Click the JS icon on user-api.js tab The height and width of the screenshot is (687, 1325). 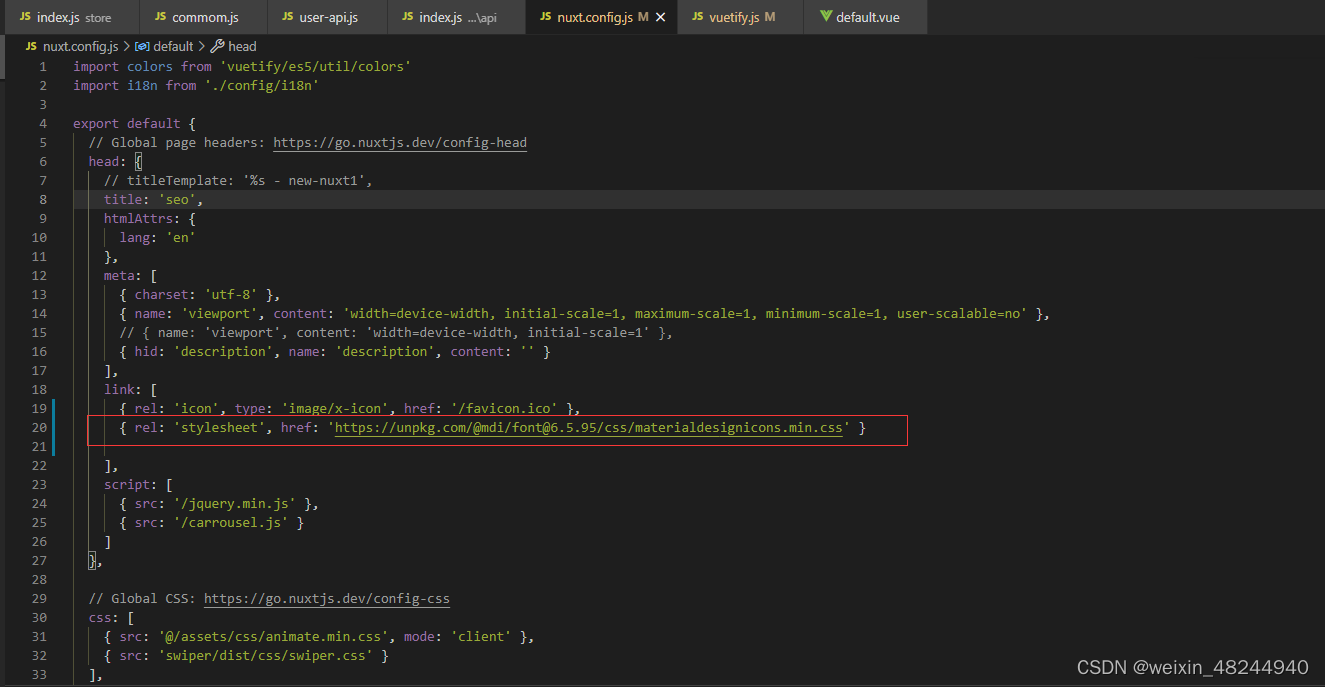(x=286, y=17)
